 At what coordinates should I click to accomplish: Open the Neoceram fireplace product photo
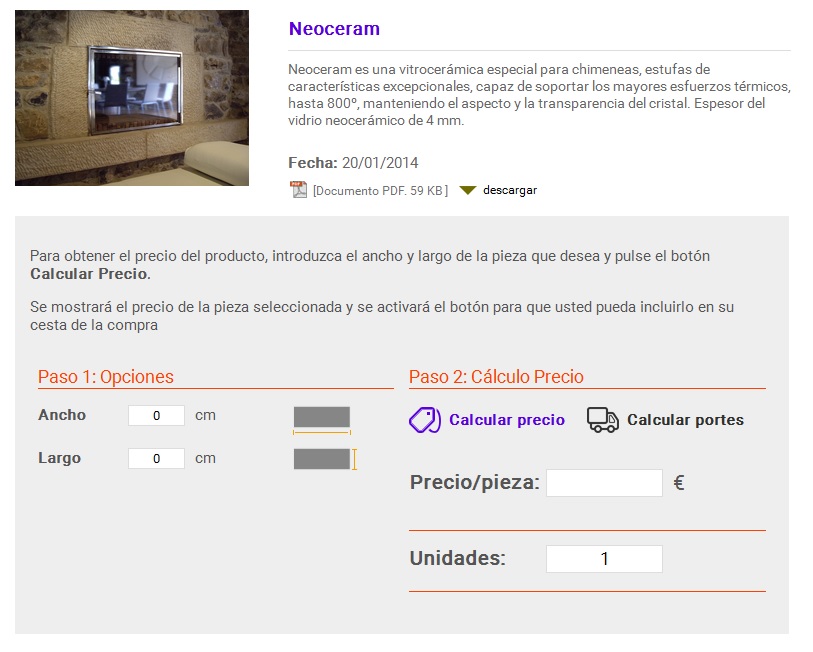tap(132, 98)
